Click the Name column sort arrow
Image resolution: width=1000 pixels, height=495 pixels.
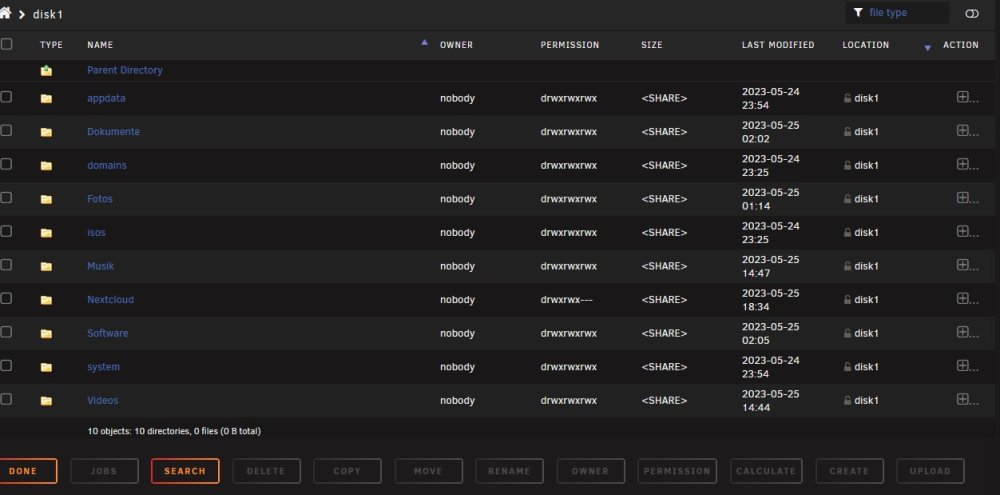pyautogui.click(x=425, y=43)
